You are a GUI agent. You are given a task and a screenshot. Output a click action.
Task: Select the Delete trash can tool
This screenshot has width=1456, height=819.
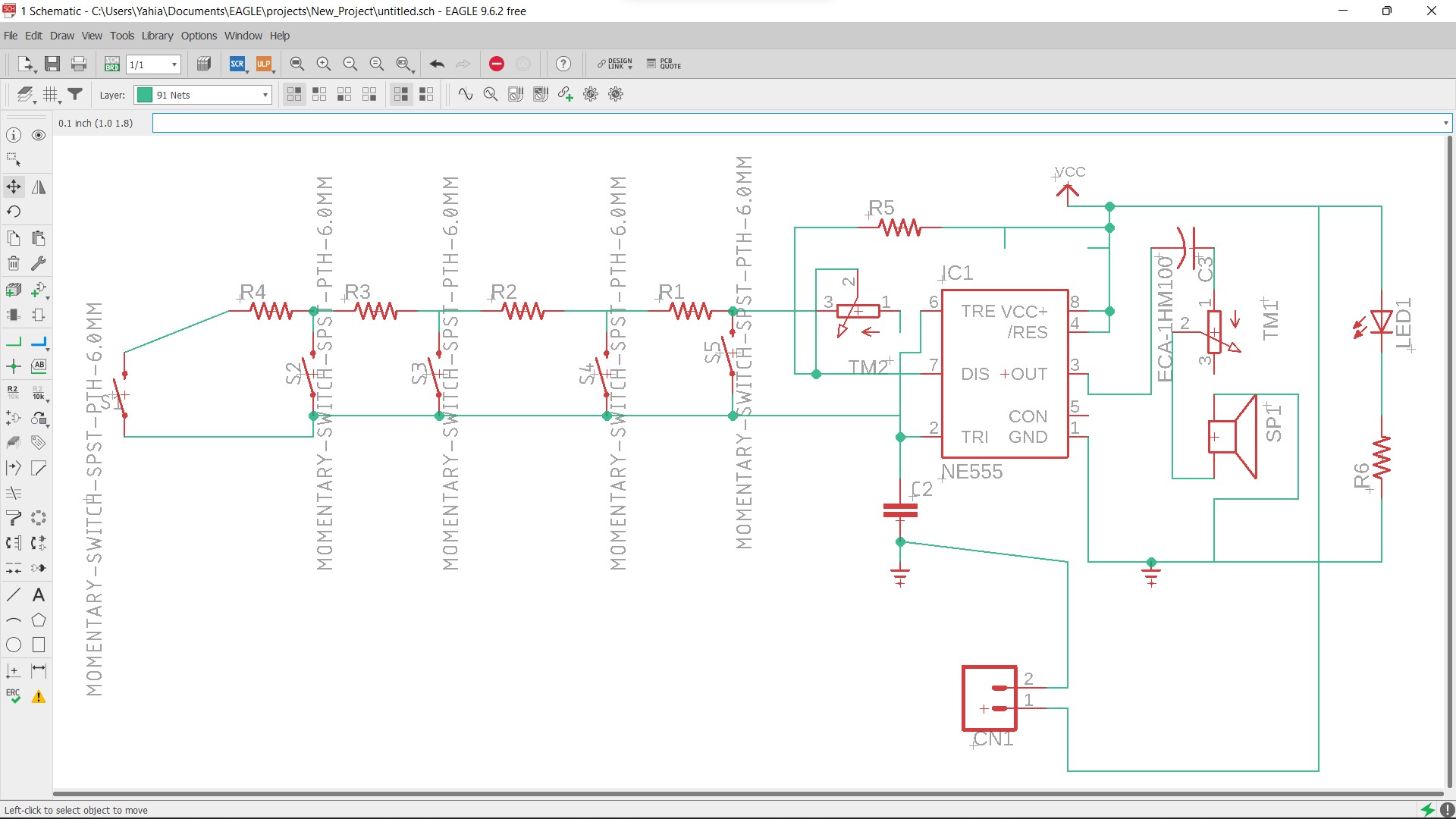pyautogui.click(x=14, y=264)
